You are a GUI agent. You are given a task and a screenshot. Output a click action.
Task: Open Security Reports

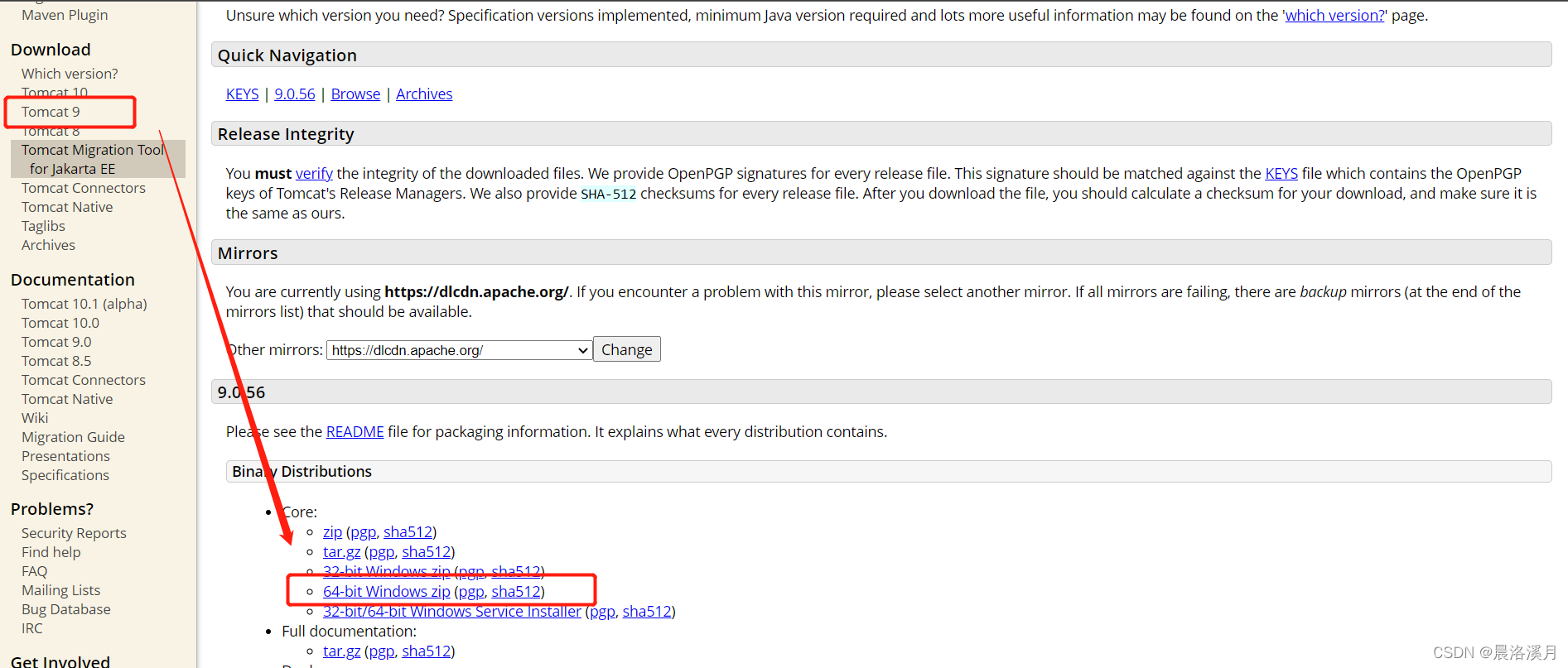point(74,533)
